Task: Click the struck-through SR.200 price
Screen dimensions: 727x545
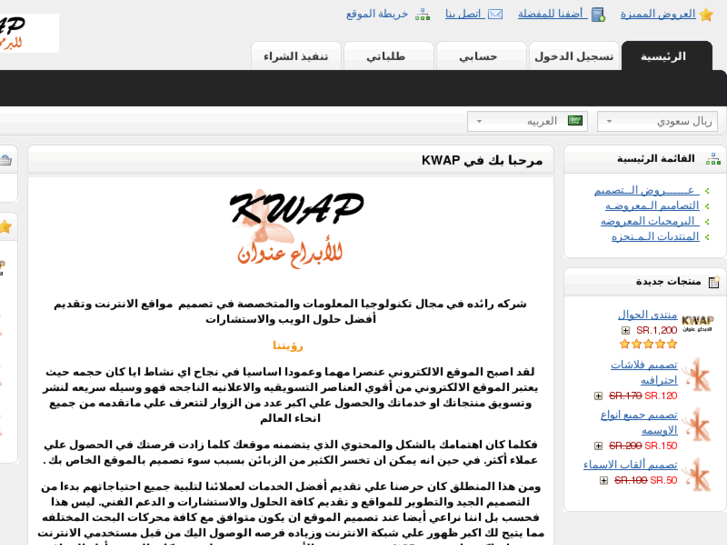Action: (x=625, y=446)
